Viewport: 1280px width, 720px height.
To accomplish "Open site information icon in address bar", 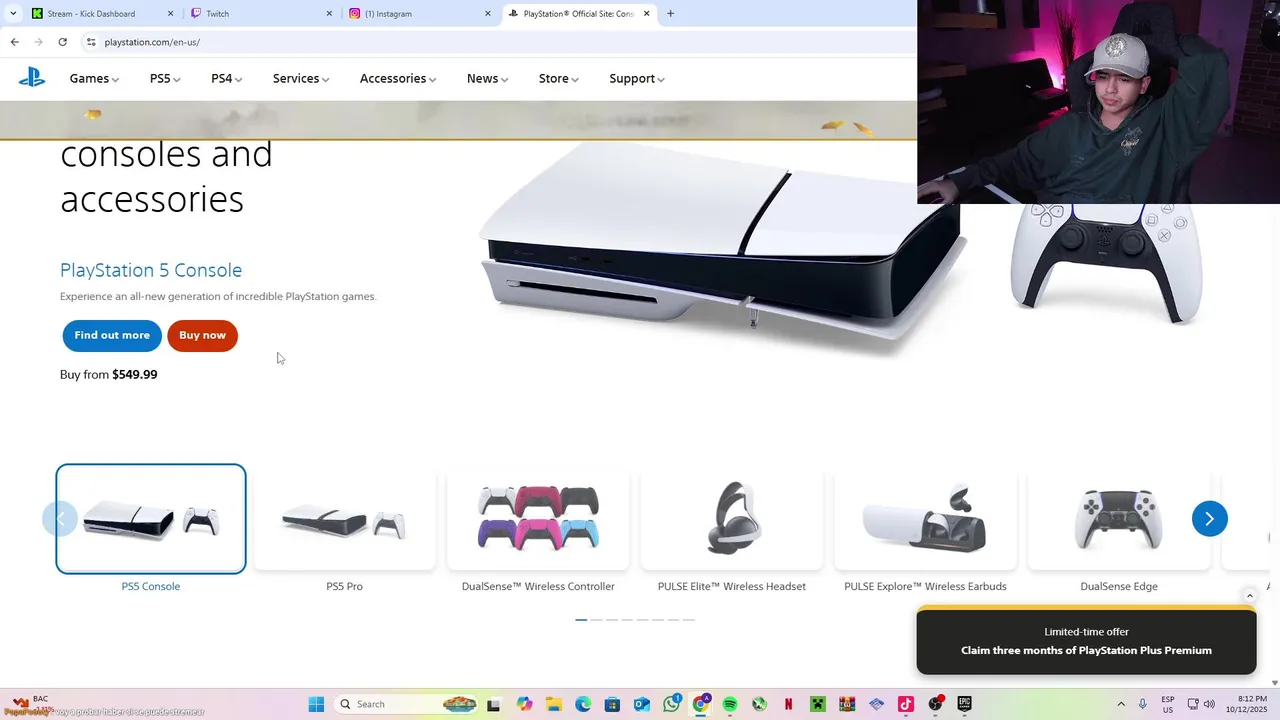I will (x=90, y=42).
